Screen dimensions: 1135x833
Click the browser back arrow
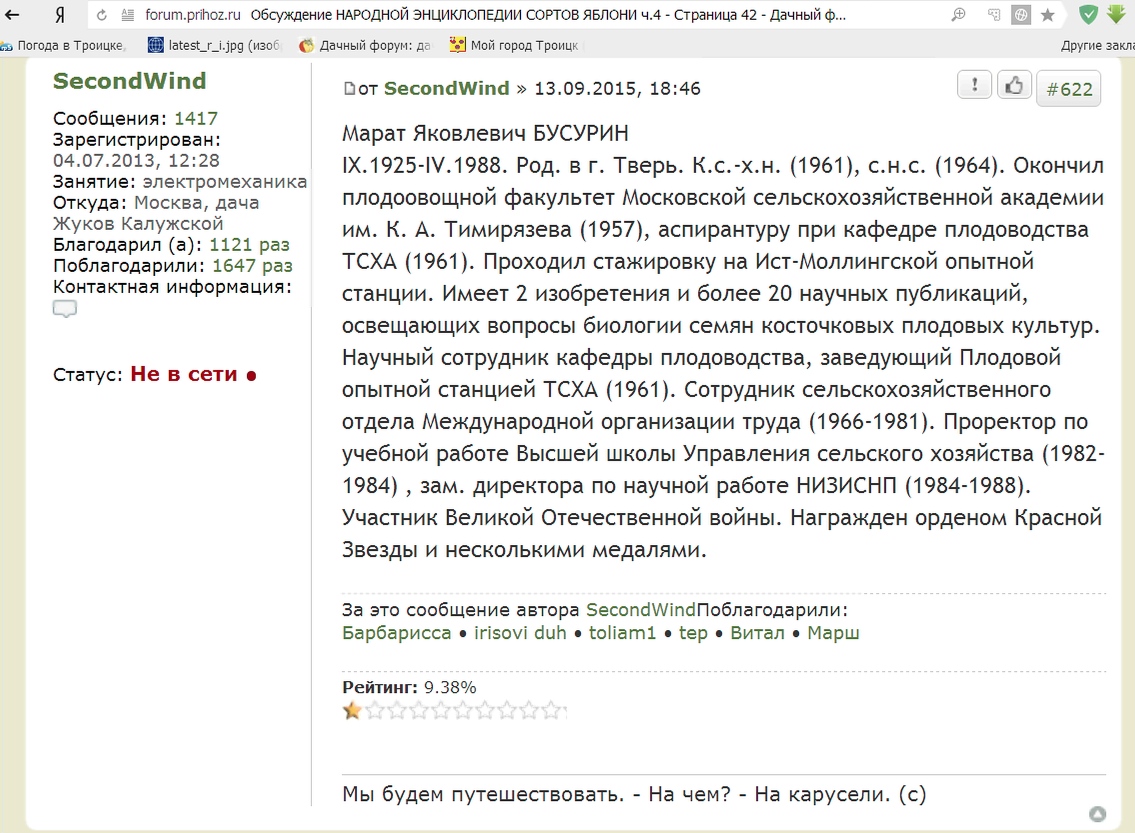[13, 15]
